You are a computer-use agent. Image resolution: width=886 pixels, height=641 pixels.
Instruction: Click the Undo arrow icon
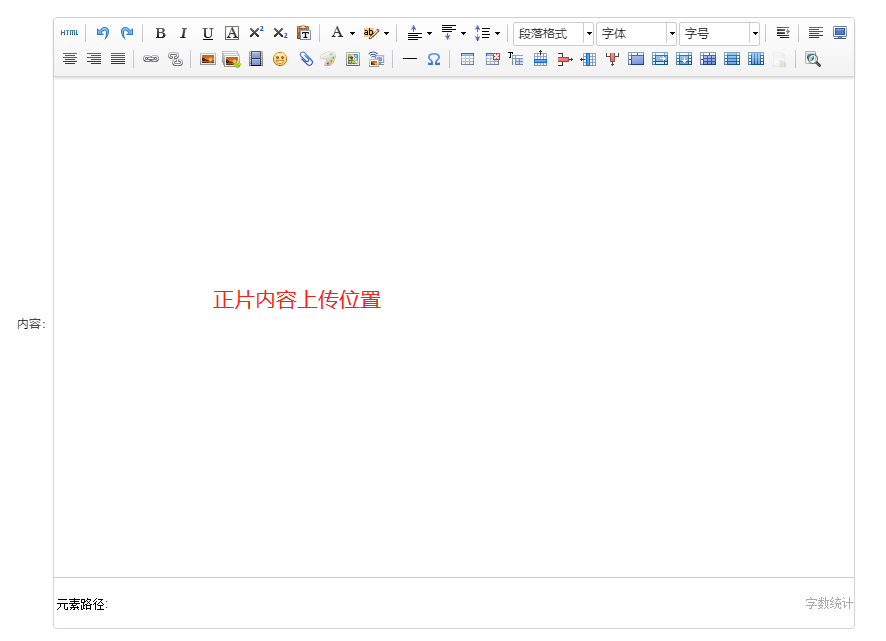(102, 33)
